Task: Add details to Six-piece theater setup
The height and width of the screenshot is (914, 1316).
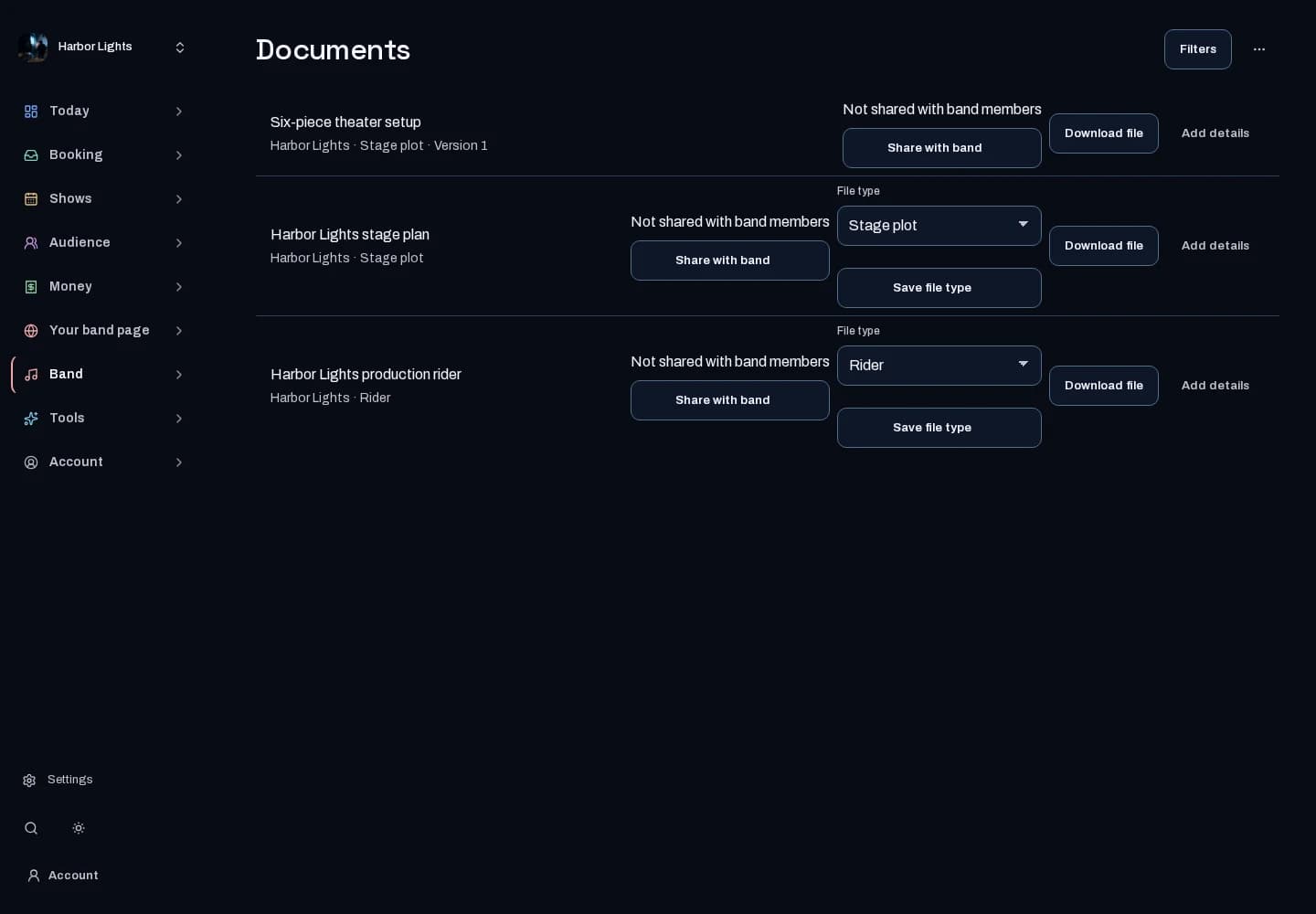Action: pos(1215,133)
